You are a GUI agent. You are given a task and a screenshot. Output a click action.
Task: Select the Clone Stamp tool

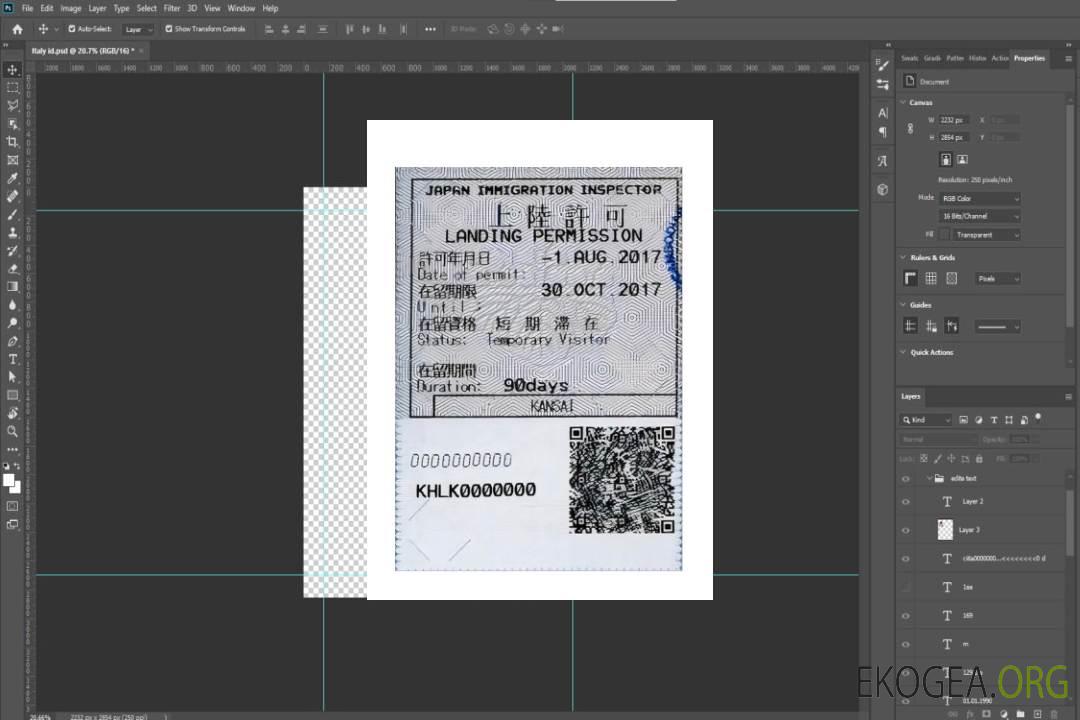tap(12, 232)
